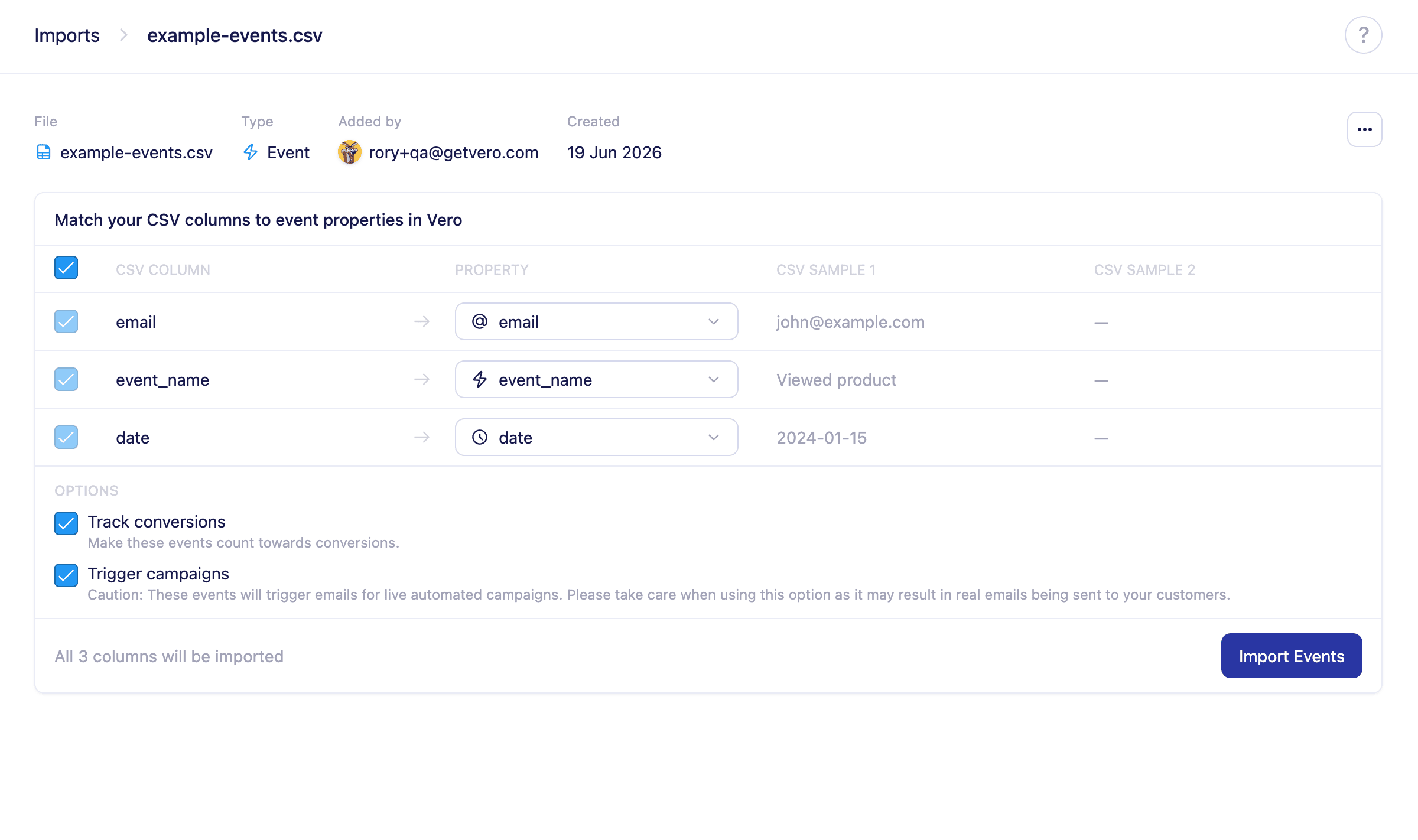Click the example-events.csv file name
Viewport: 1418px width, 840px height.
(136, 152)
